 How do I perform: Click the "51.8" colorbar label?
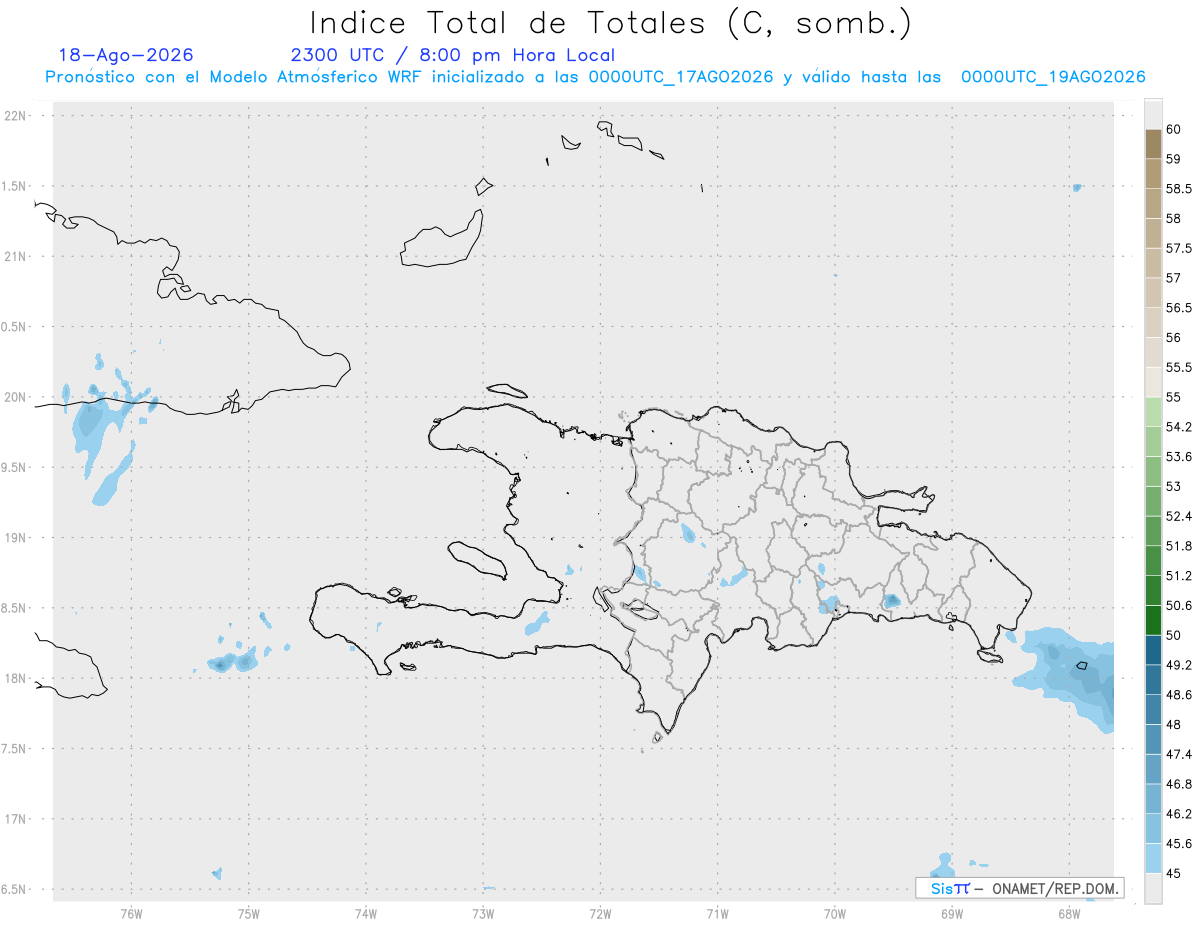(1179, 546)
